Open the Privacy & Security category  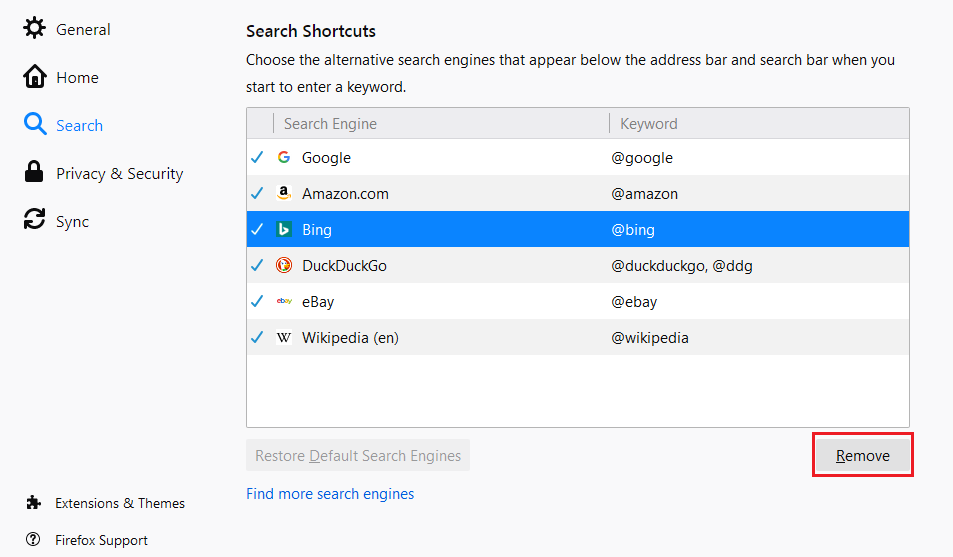(120, 174)
